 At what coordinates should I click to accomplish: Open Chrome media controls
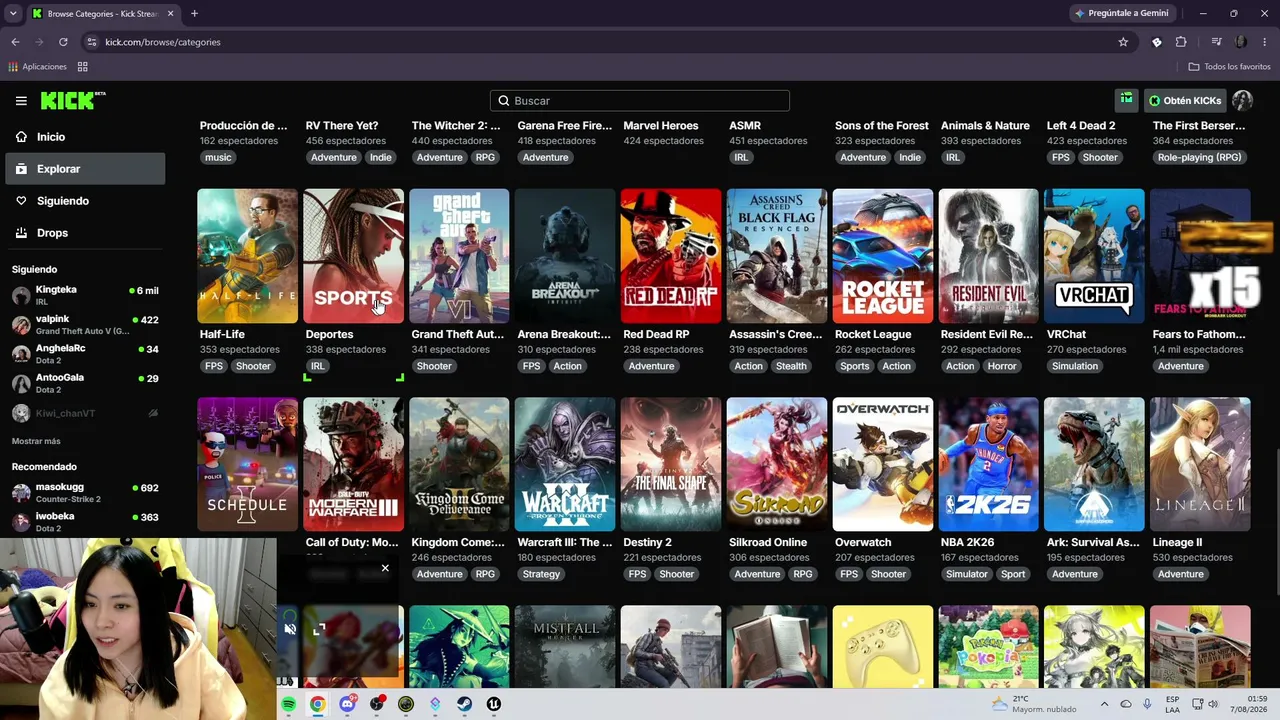(x=1216, y=42)
